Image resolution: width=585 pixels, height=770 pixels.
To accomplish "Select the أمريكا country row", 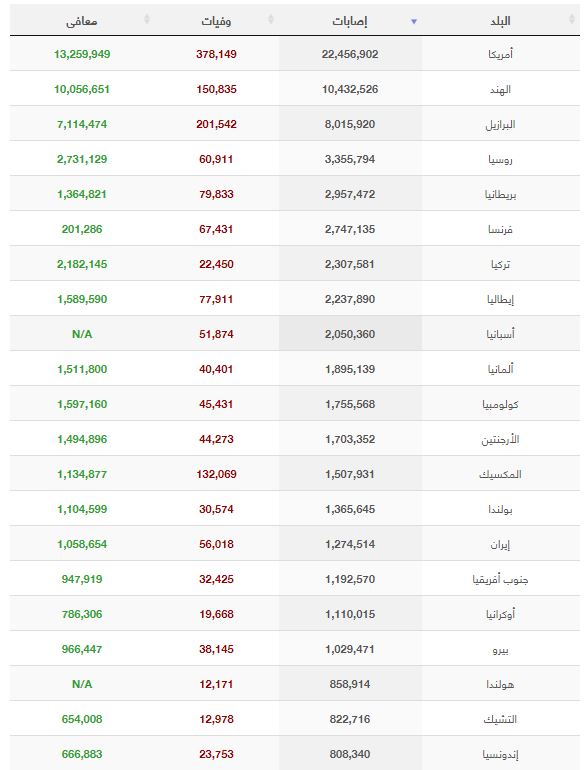I will 295,54.
